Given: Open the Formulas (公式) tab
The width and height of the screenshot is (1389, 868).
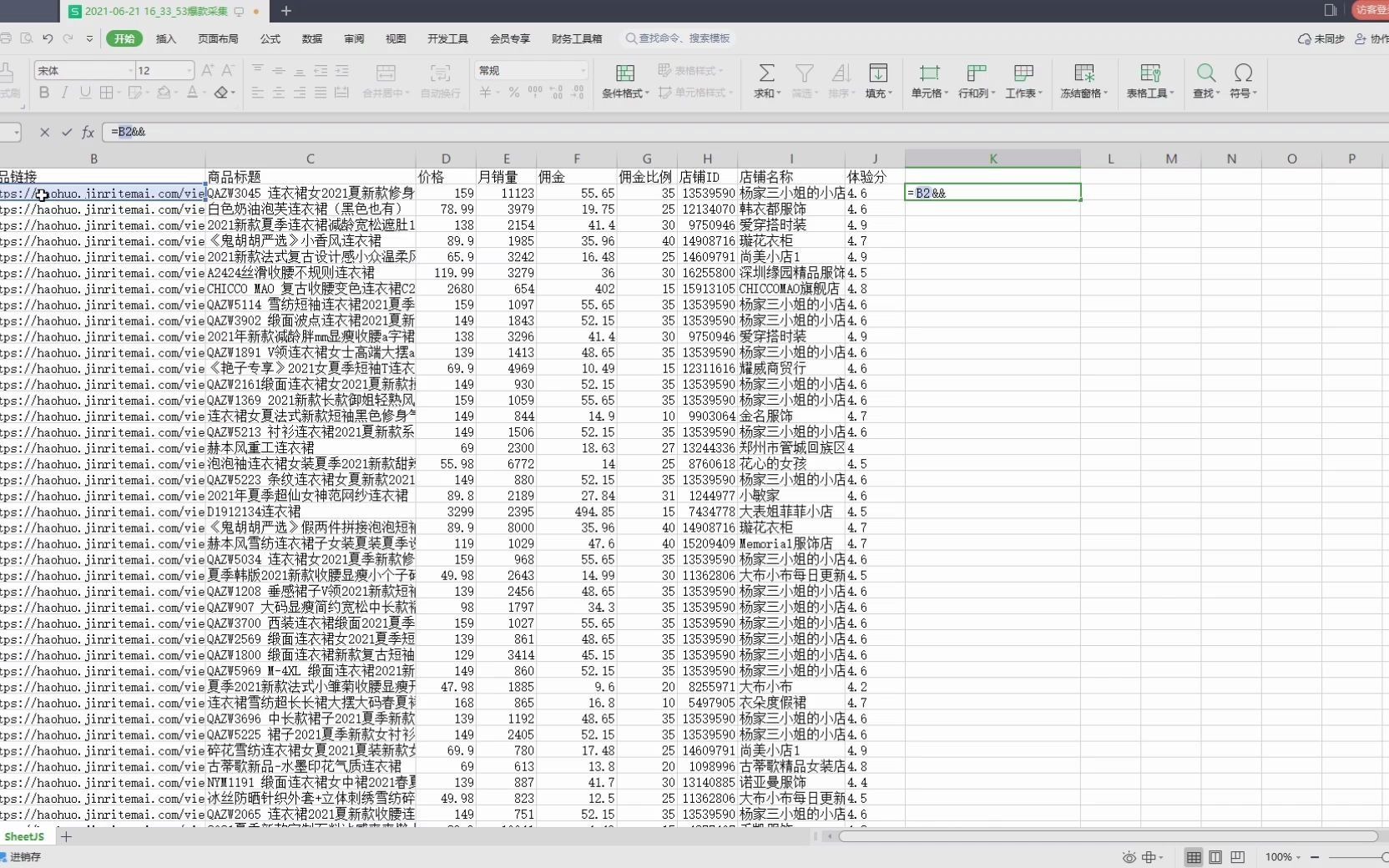Looking at the screenshot, I should tap(270, 38).
